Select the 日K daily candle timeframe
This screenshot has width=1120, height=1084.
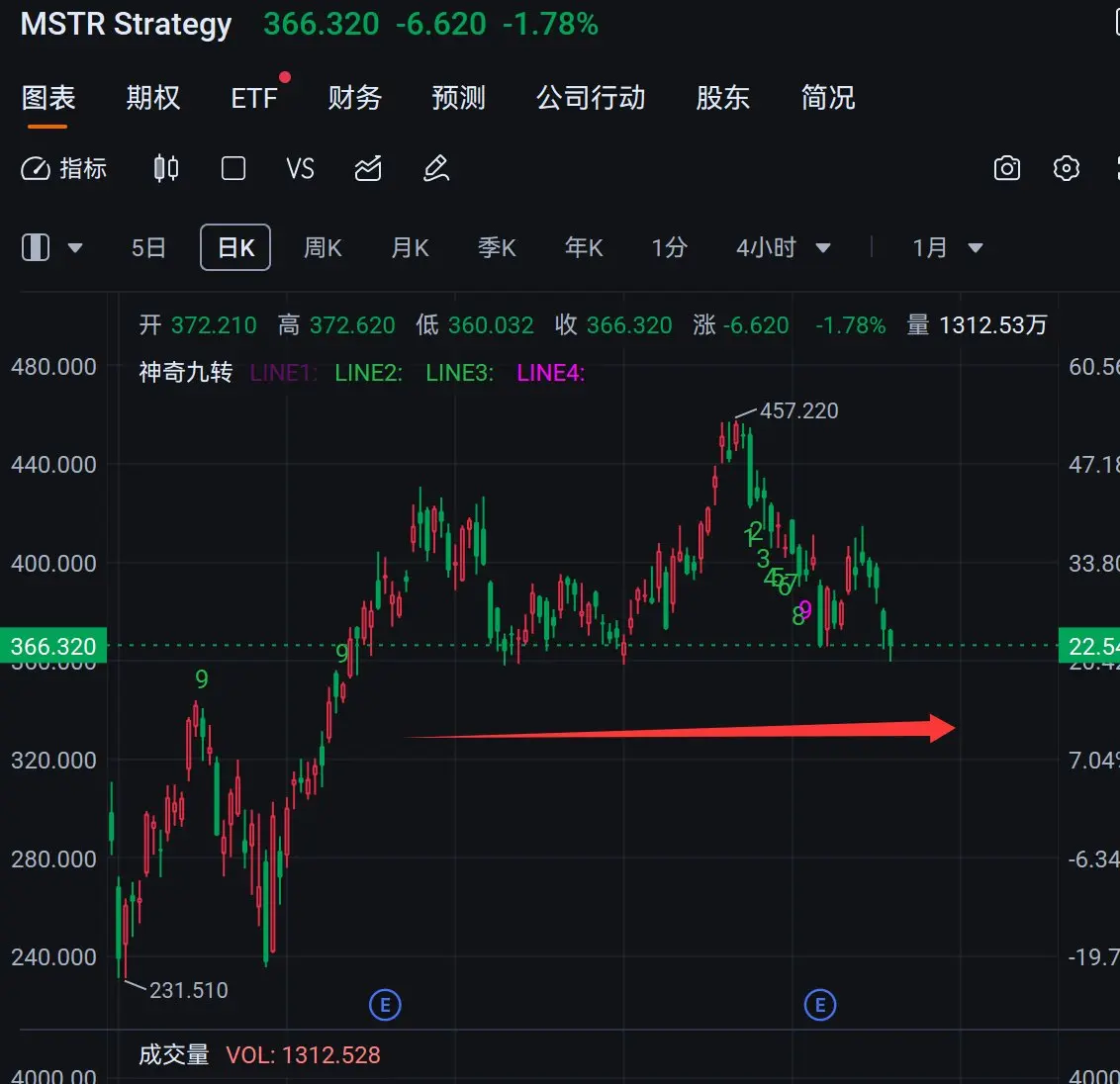coord(235,248)
